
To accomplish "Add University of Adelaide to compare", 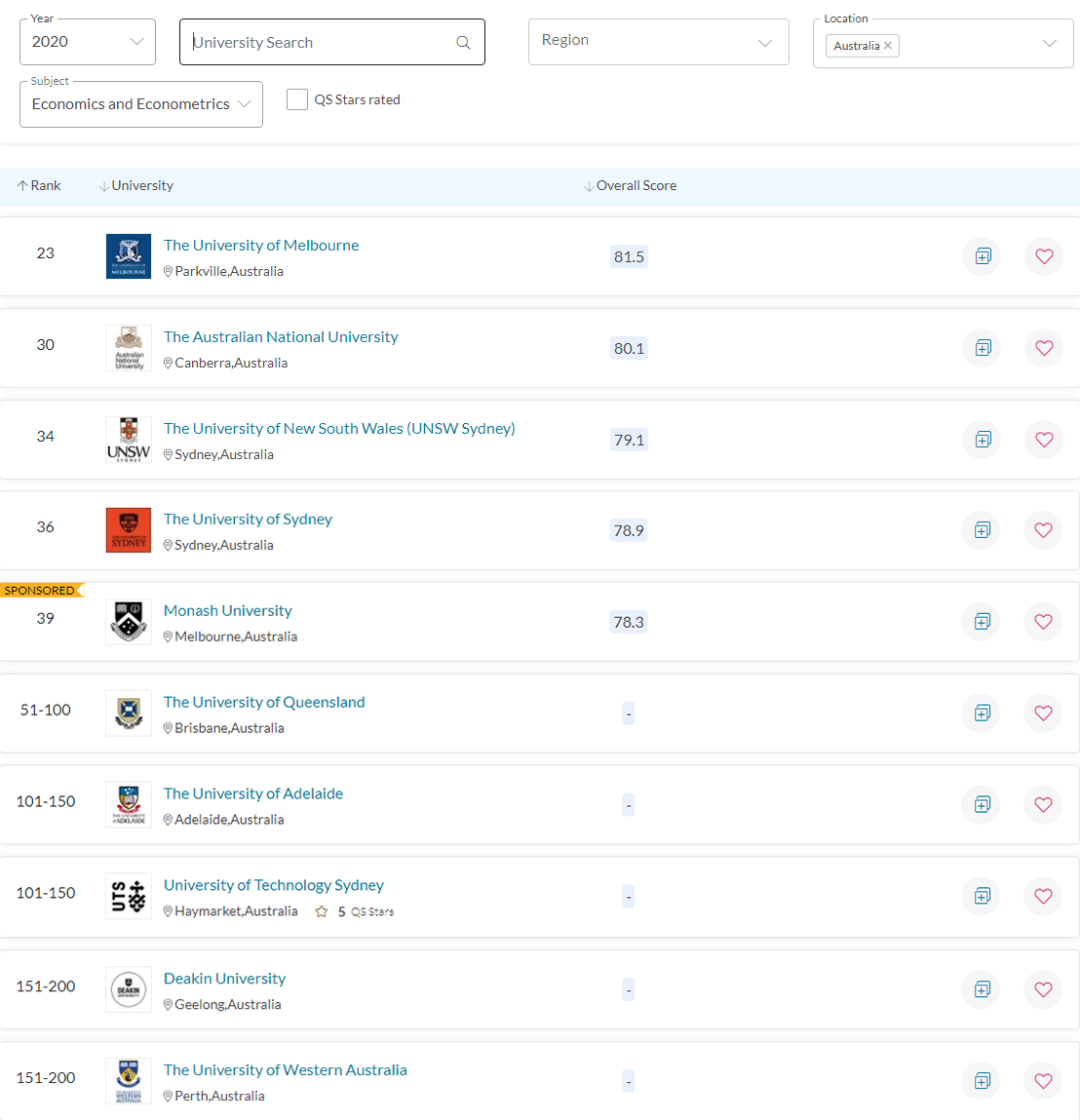I will 983,804.
